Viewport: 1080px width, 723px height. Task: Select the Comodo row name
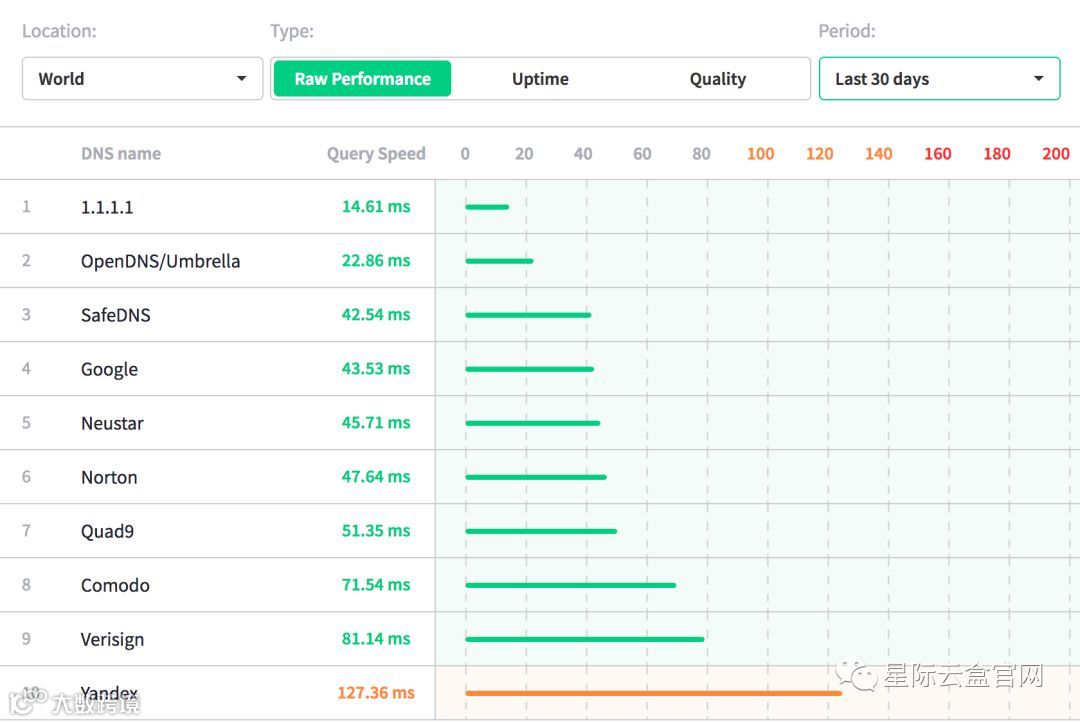tap(115, 585)
